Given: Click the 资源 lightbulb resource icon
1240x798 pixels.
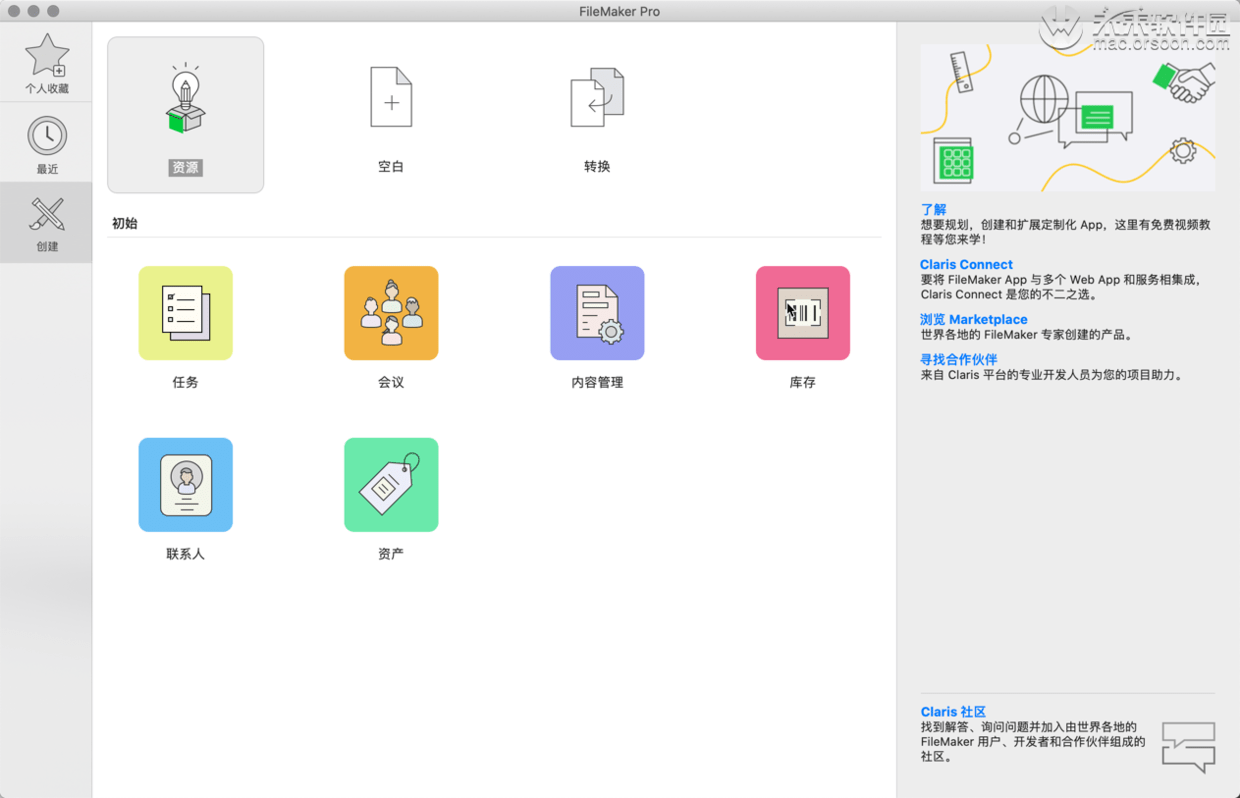Looking at the screenshot, I should 185,100.
